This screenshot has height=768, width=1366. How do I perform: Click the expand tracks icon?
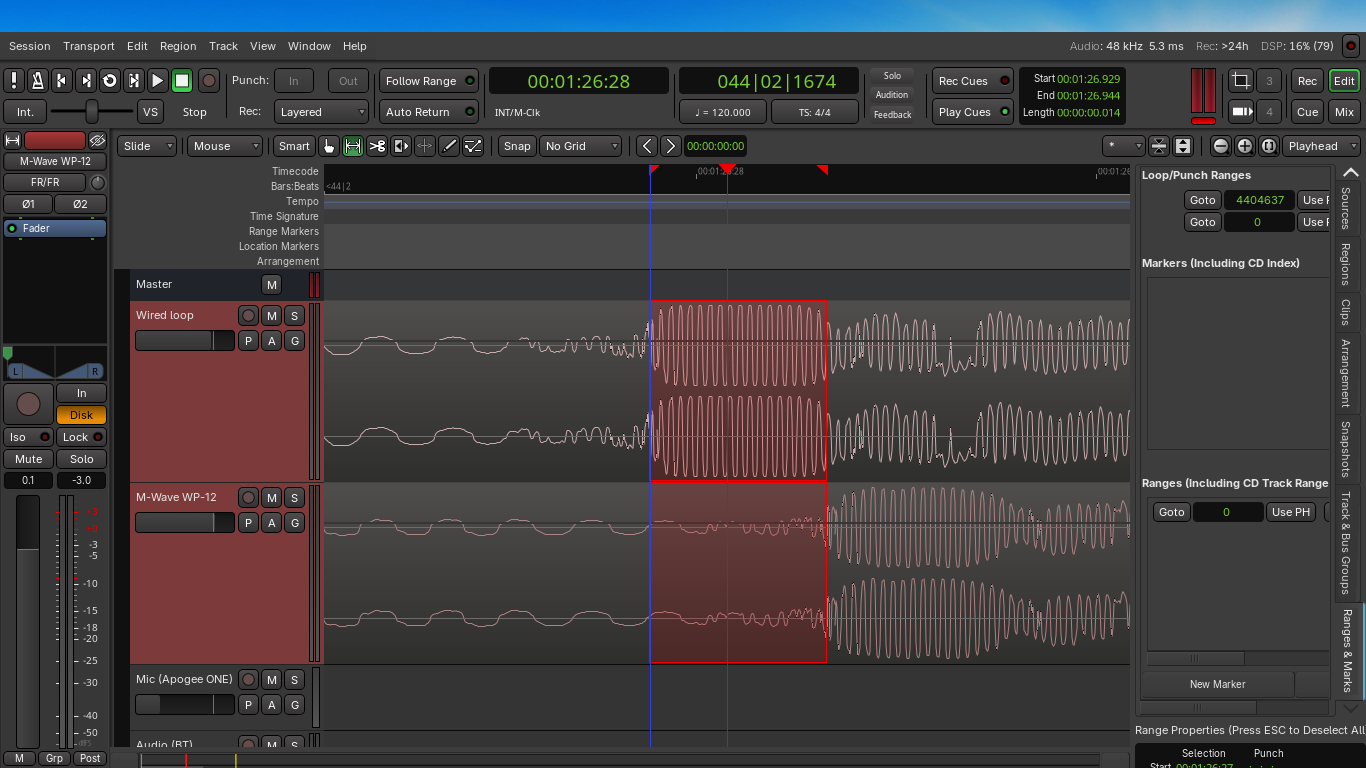(1183, 146)
